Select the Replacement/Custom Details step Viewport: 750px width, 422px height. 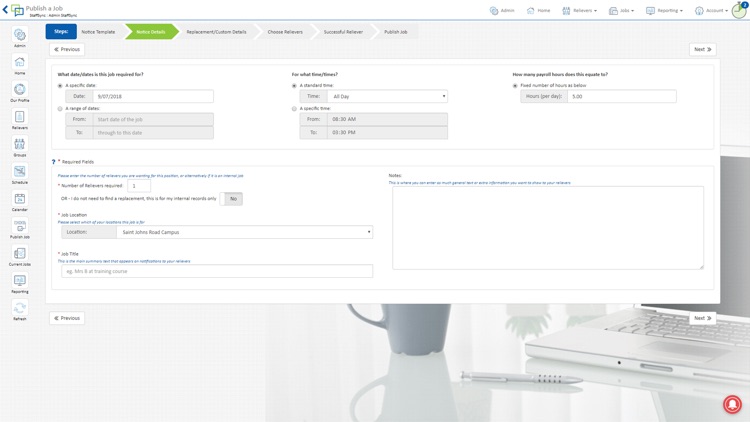click(x=216, y=32)
